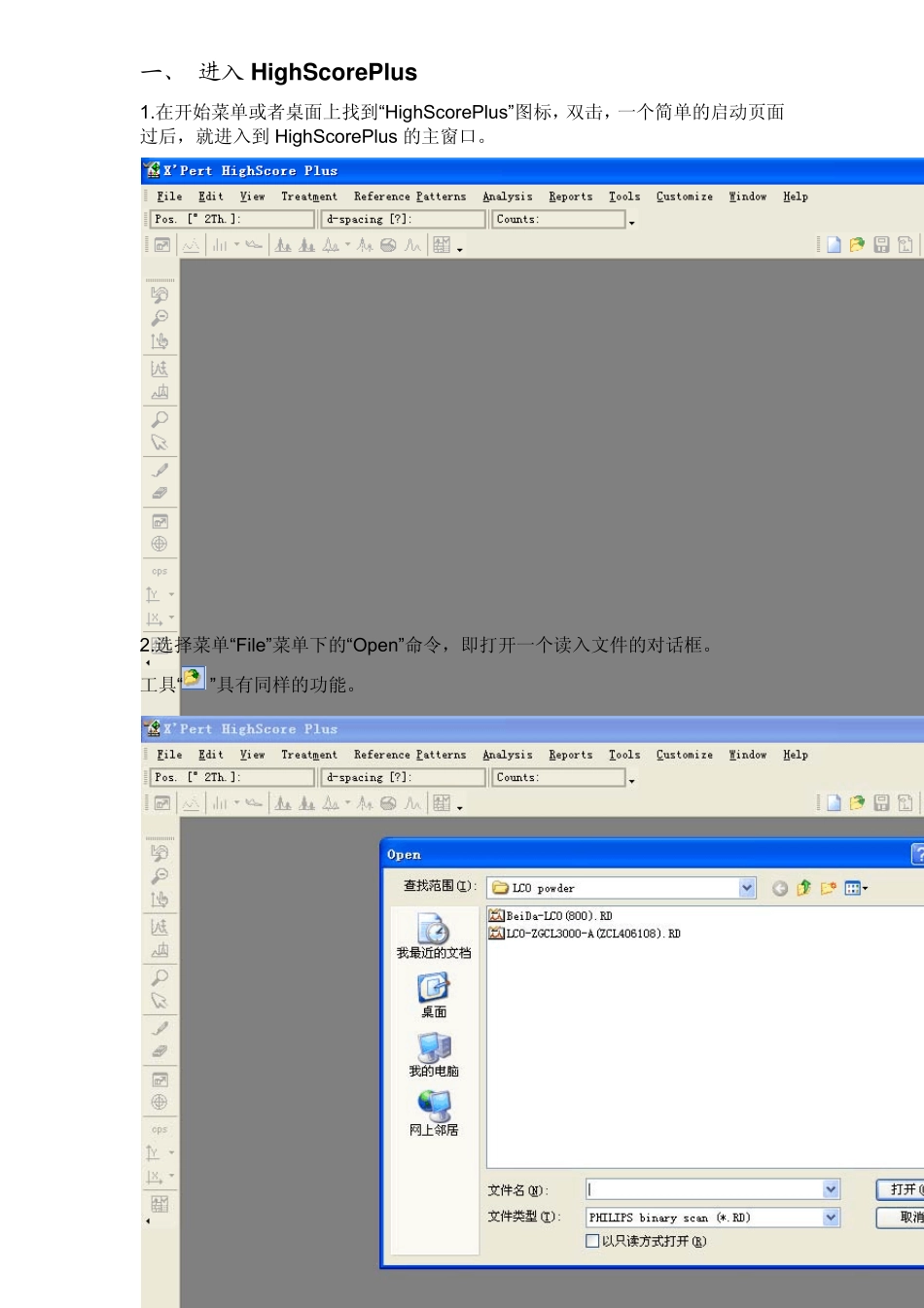The image size is (924, 1308).
Task: Select the eraser tool in lower side toolbar
Action: coord(160,1051)
